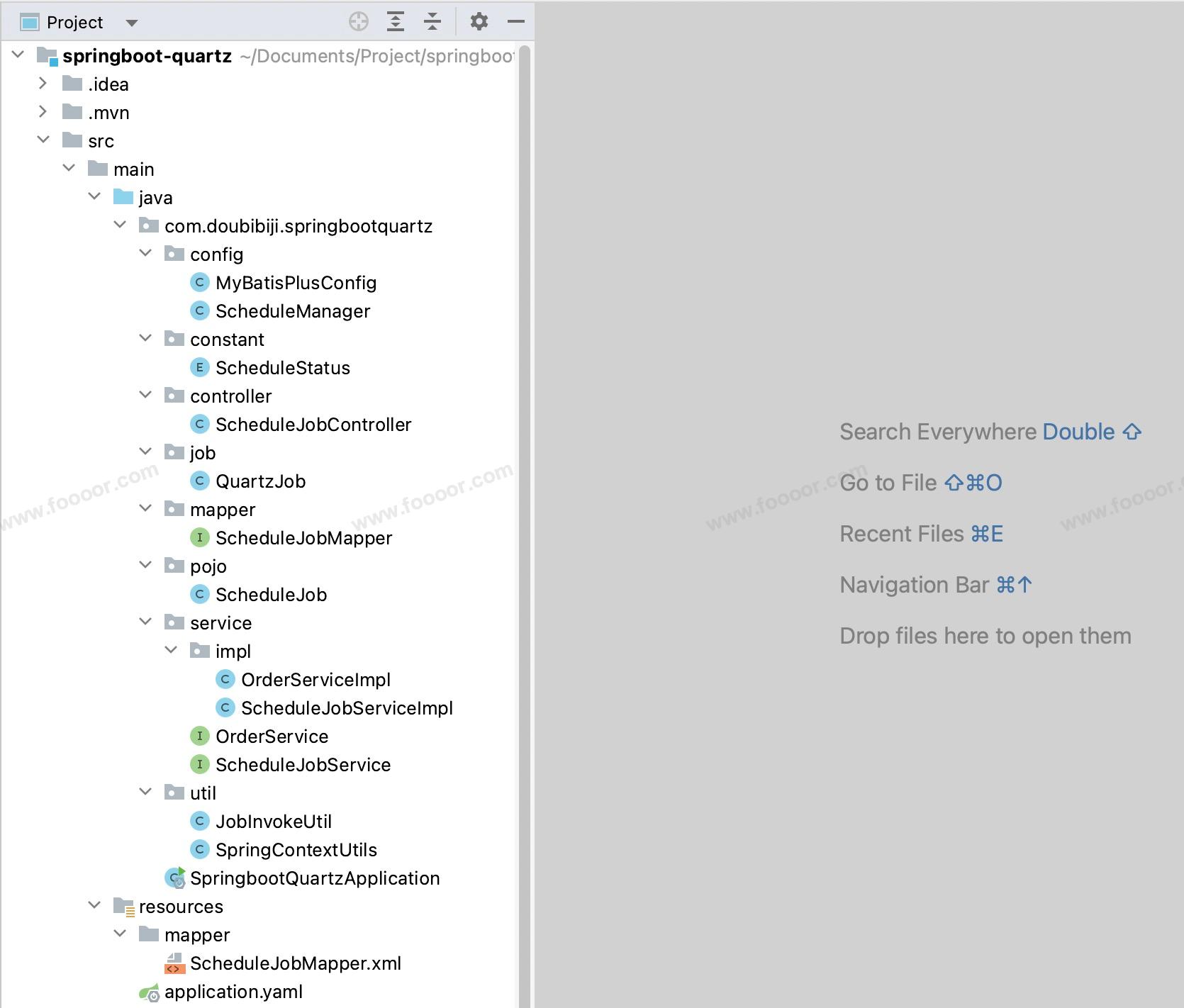Select the ScheduleStatus enum icon
Screen dimensions: 1184x1008
click(x=200, y=367)
